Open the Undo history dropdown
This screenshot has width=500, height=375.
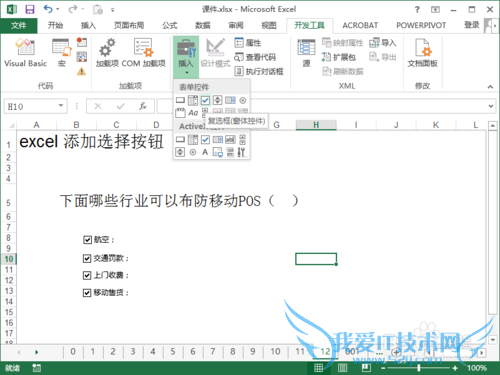click(x=58, y=9)
